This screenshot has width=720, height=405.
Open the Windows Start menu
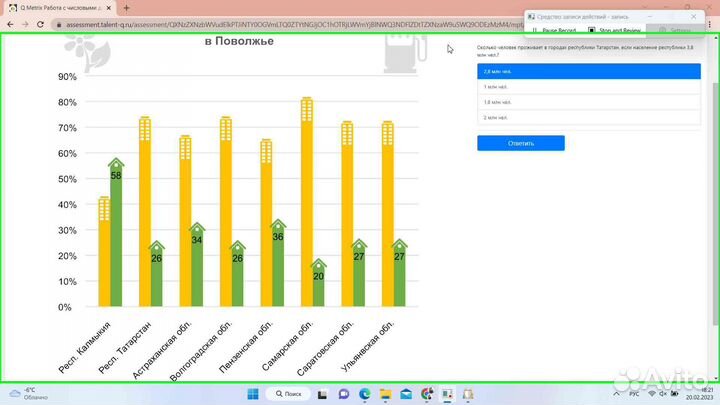click(x=253, y=394)
